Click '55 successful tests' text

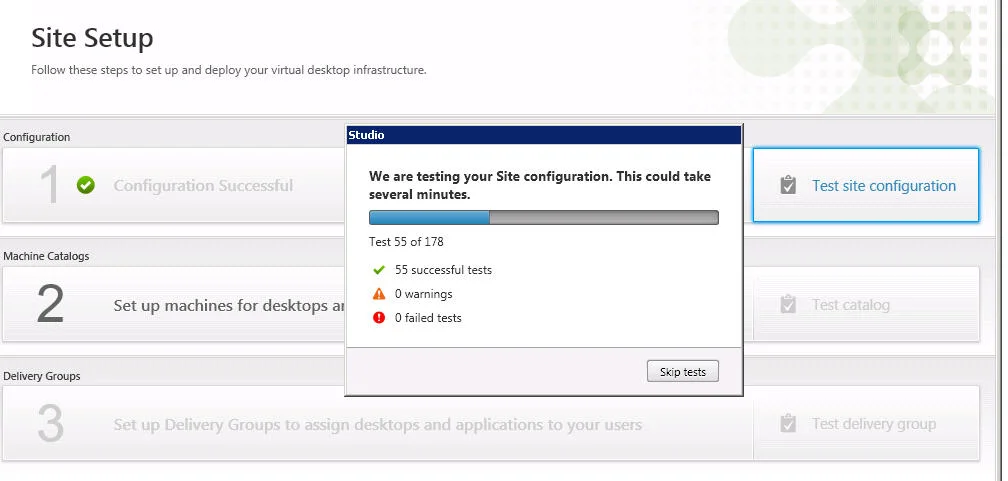pyautogui.click(x=444, y=270)
